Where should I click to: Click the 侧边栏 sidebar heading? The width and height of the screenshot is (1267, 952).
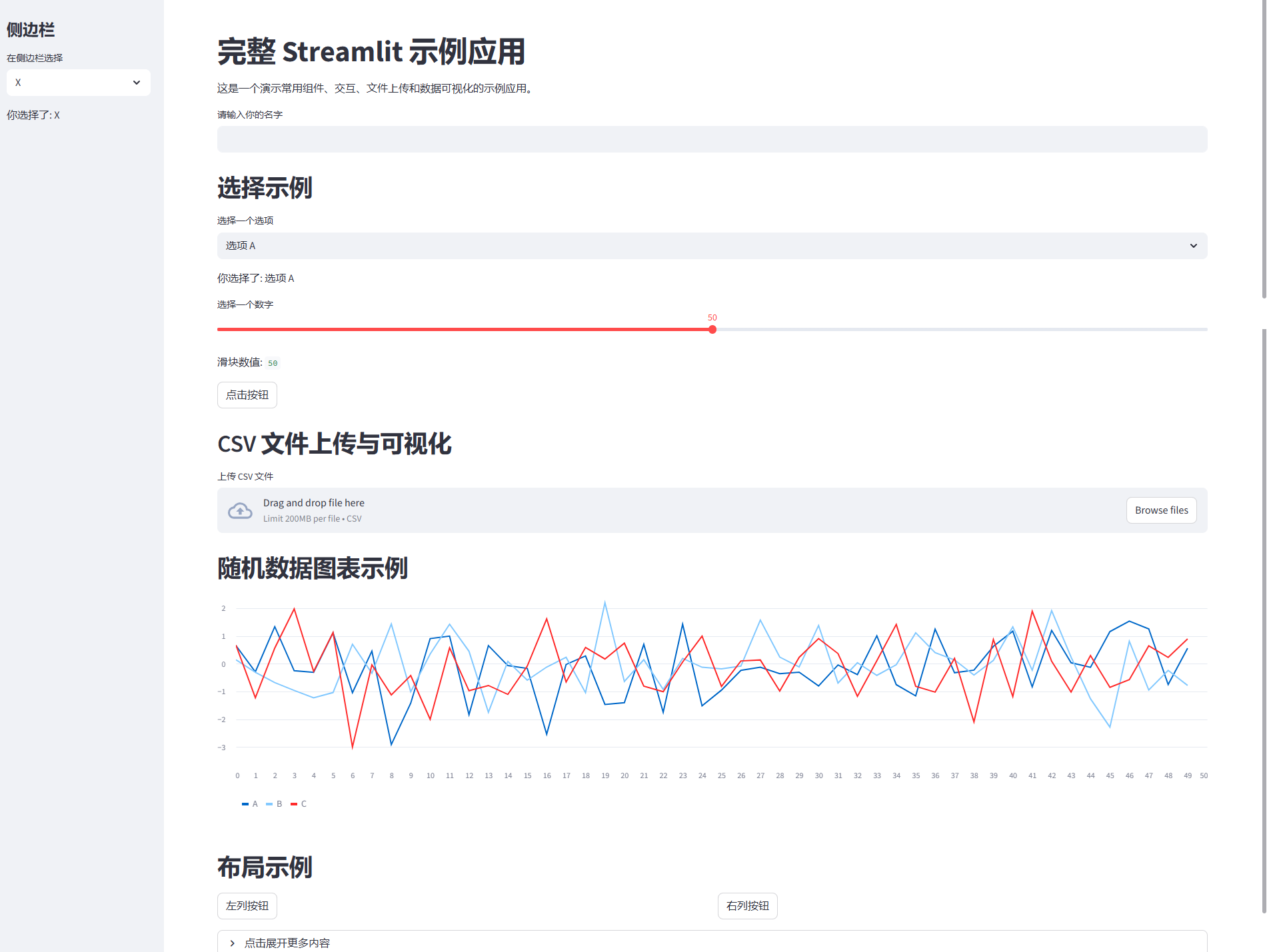31,29
